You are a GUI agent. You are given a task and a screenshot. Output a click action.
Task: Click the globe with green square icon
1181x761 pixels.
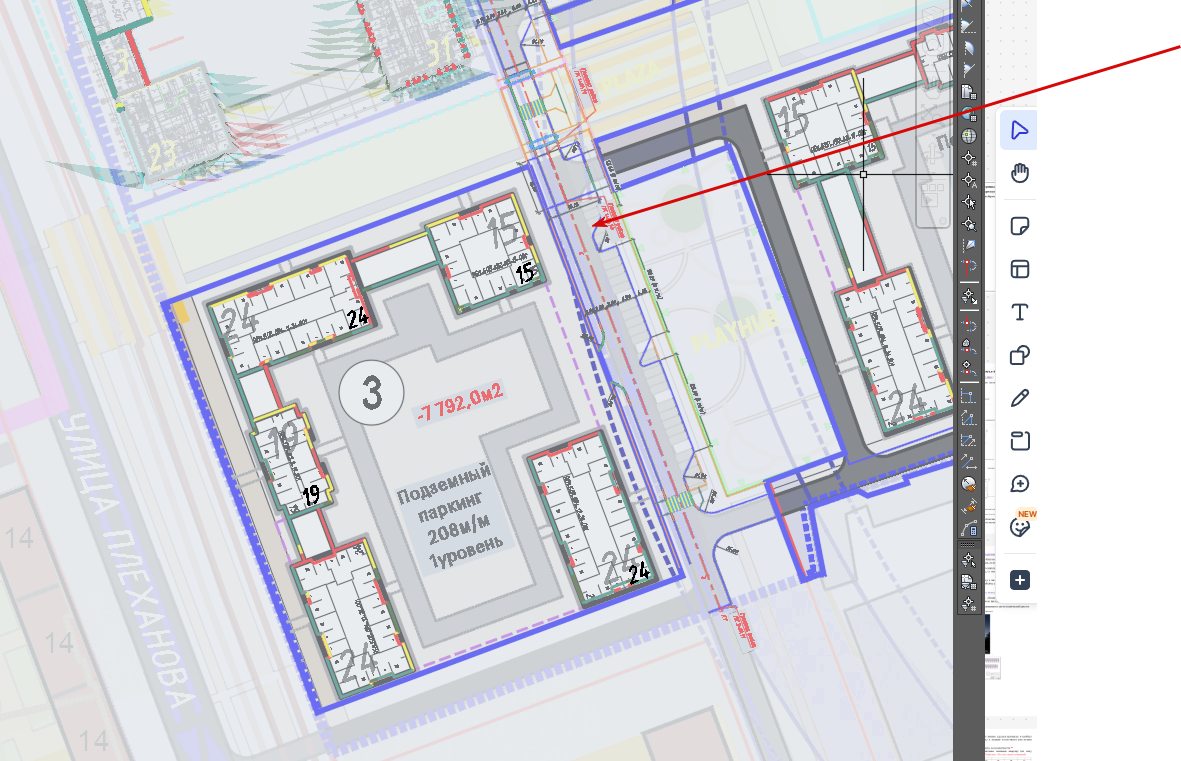[969, 136]
